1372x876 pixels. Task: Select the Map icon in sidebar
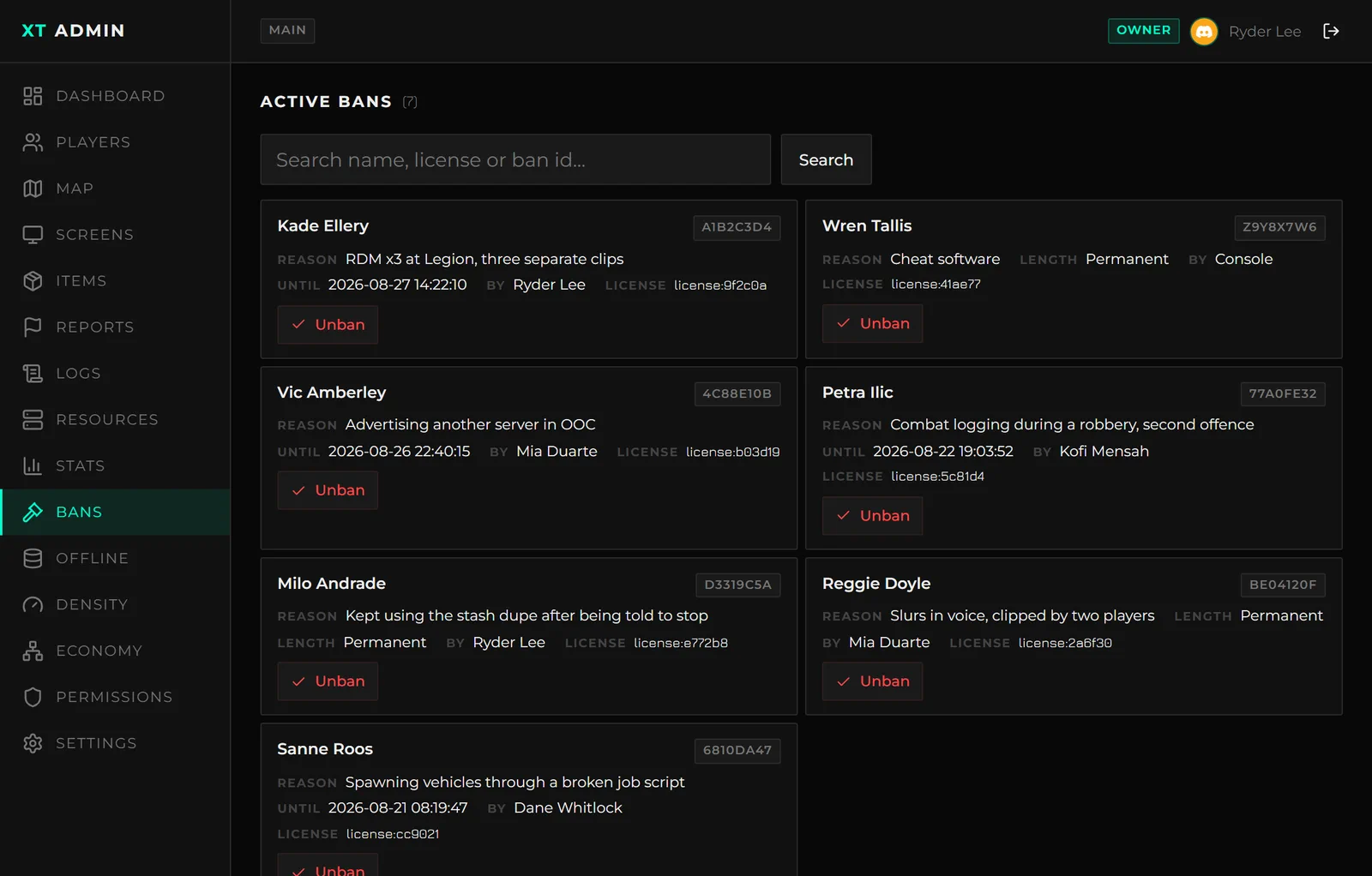pyautogui.click(x=33, y=189)
